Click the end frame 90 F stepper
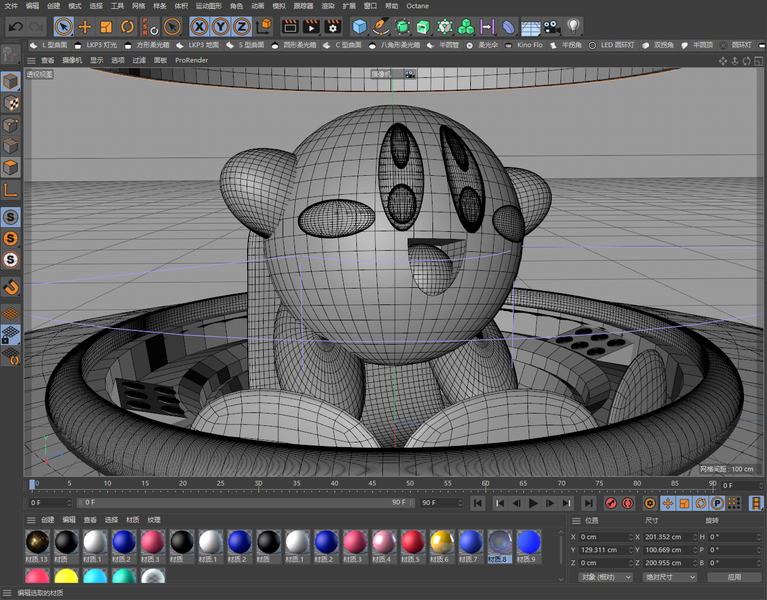767x600 pixels. click(x=460, y=503)
